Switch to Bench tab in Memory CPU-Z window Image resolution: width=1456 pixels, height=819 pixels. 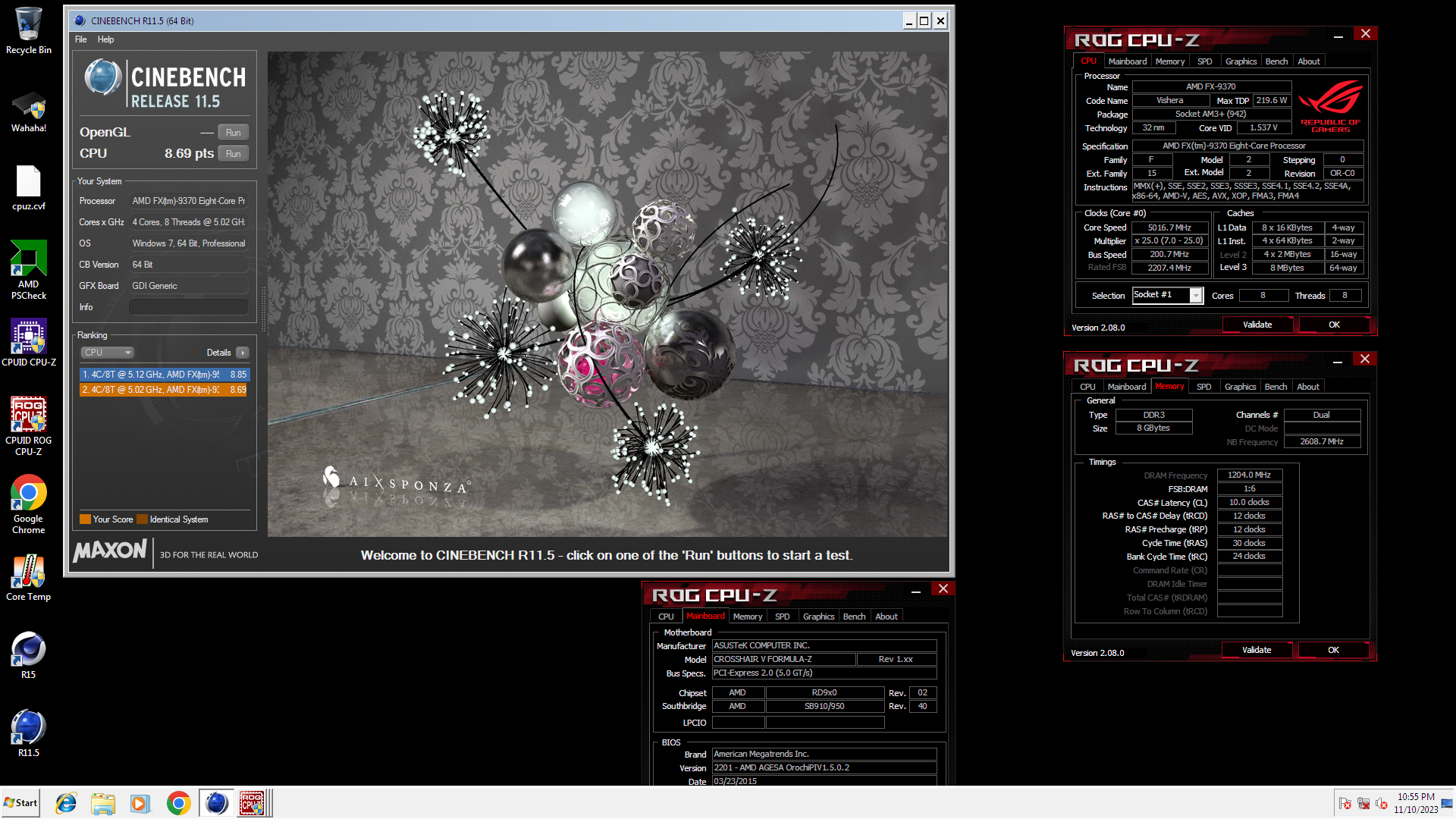tap(1276, 387)
